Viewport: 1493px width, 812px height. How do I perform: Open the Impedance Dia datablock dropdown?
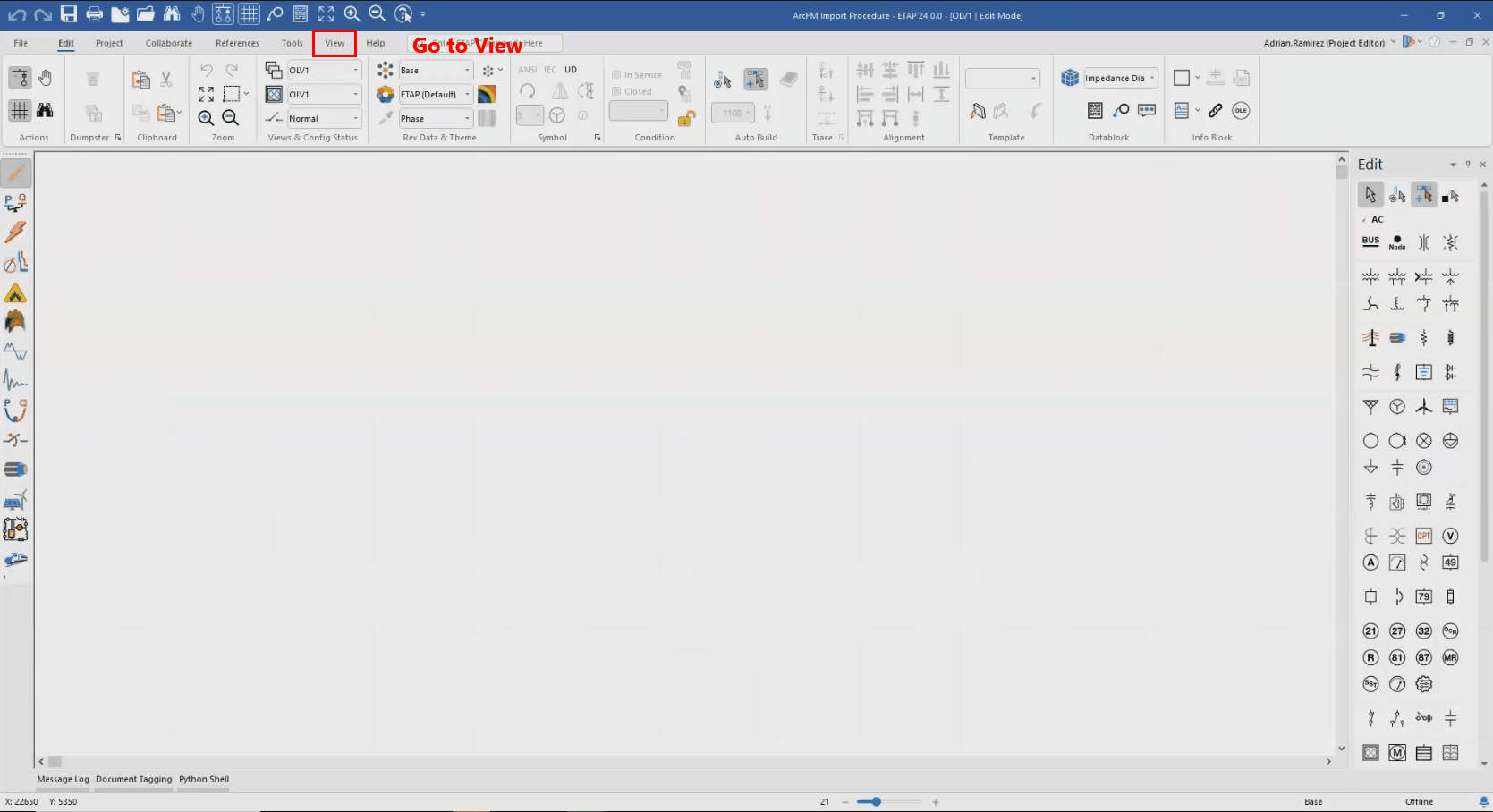pos(1152,78)
